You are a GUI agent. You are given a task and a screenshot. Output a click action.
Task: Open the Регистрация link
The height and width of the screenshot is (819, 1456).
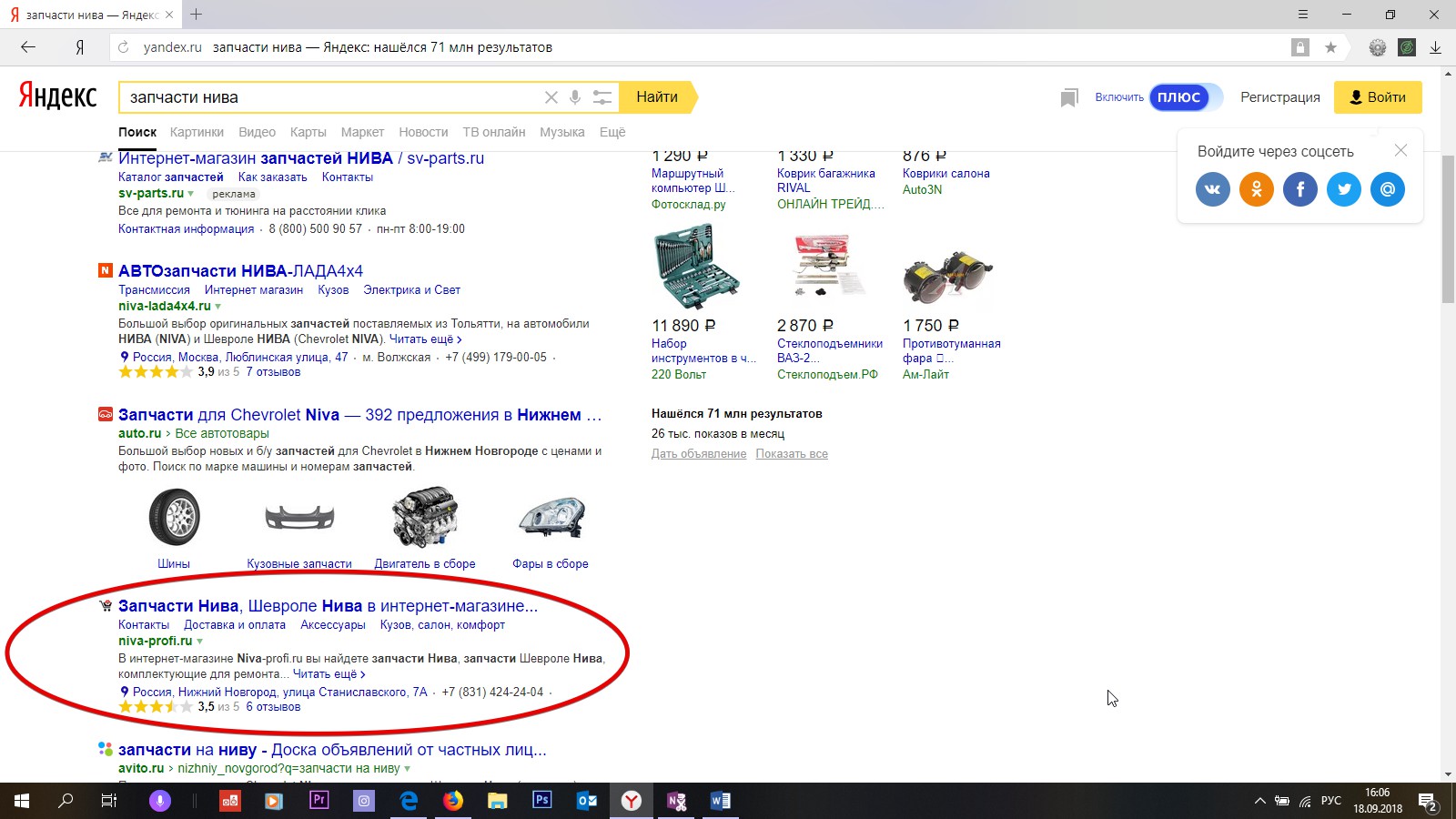click(x=1280, y=97)
